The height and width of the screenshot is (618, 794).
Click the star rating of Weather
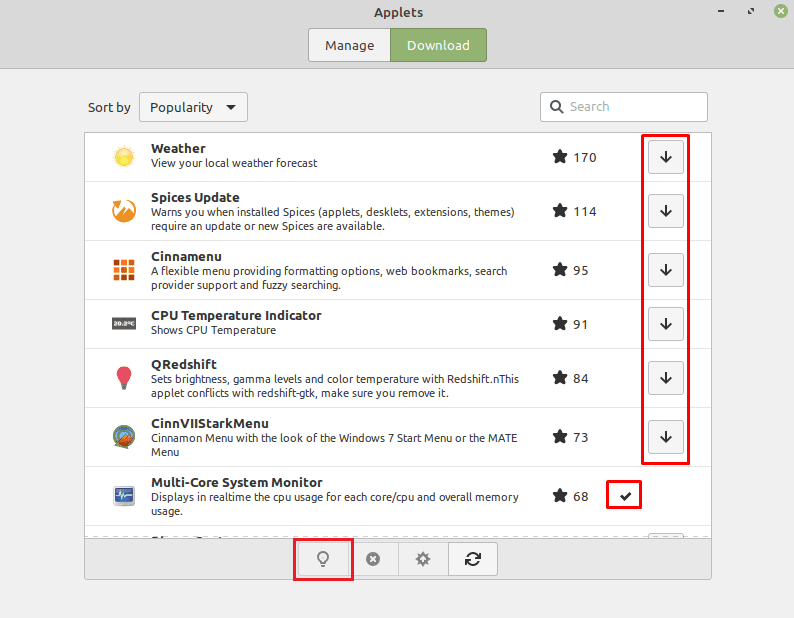560,157
